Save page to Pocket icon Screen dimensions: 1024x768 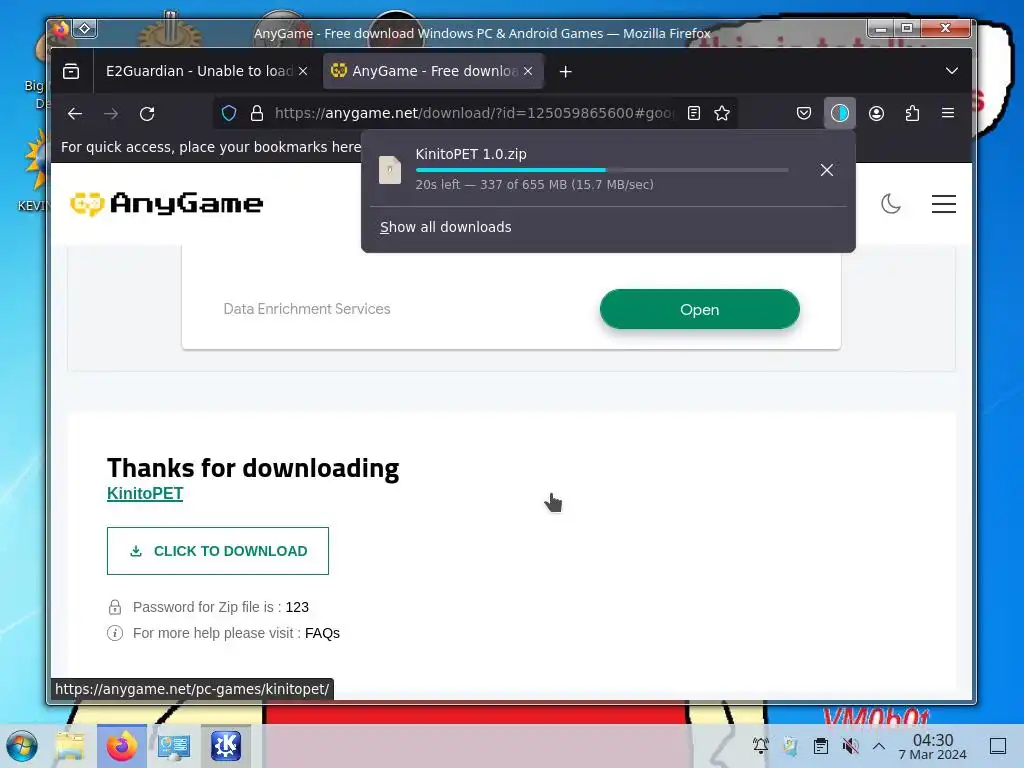pyautogui.click(x=804, y=113)
